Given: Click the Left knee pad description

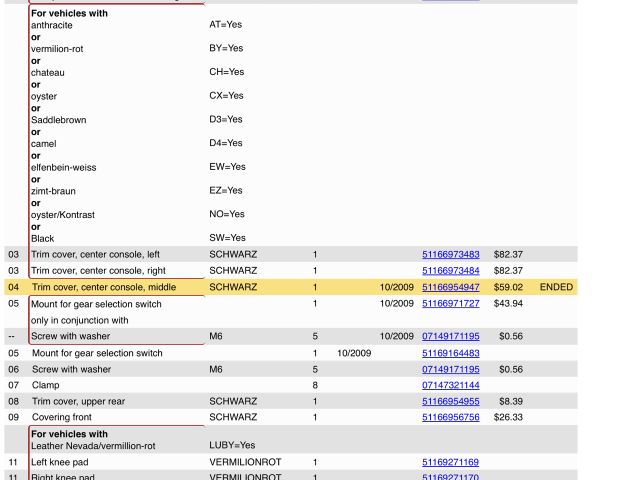Looking at the screenshot, I should tap(62, 463).
